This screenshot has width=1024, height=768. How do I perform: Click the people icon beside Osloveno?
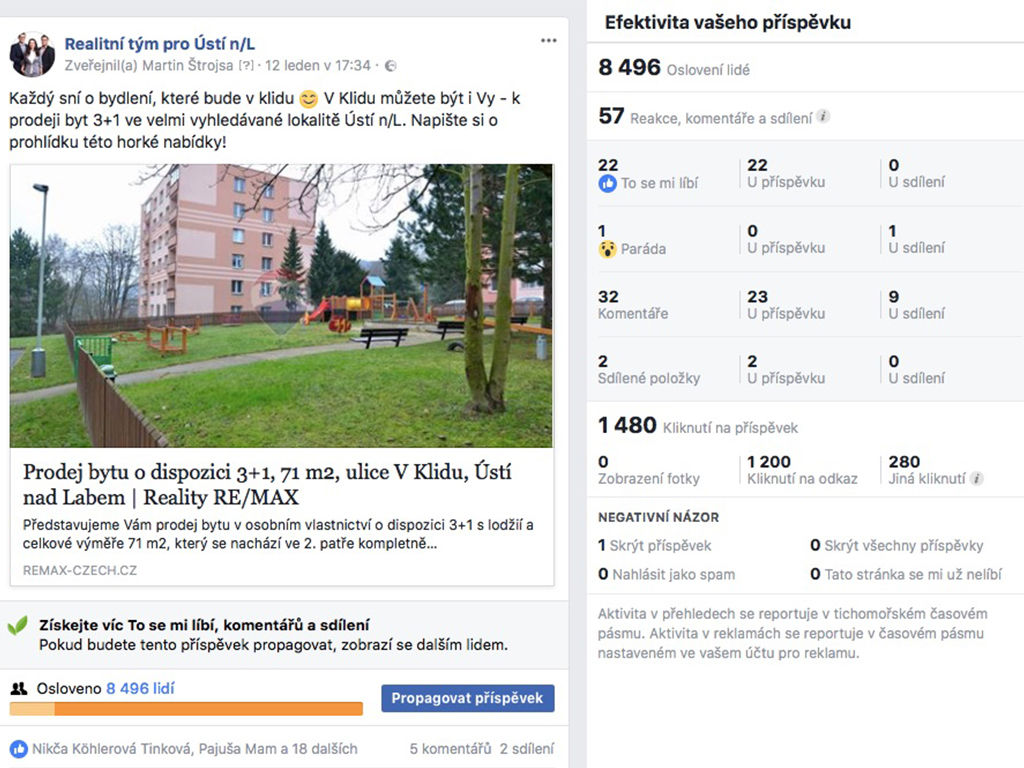19,688
